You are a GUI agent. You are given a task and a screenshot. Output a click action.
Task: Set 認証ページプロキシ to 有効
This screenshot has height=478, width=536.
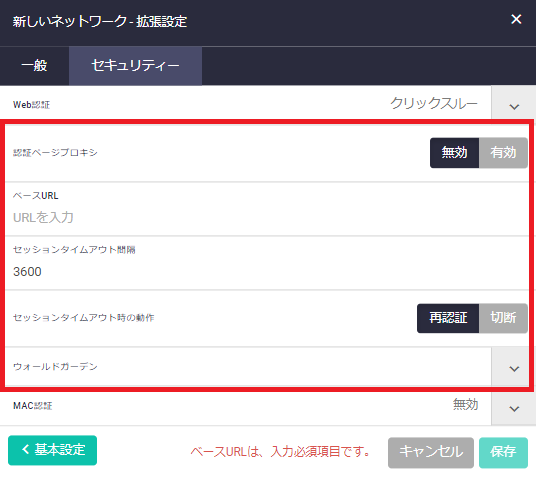(x=503, y=152)
